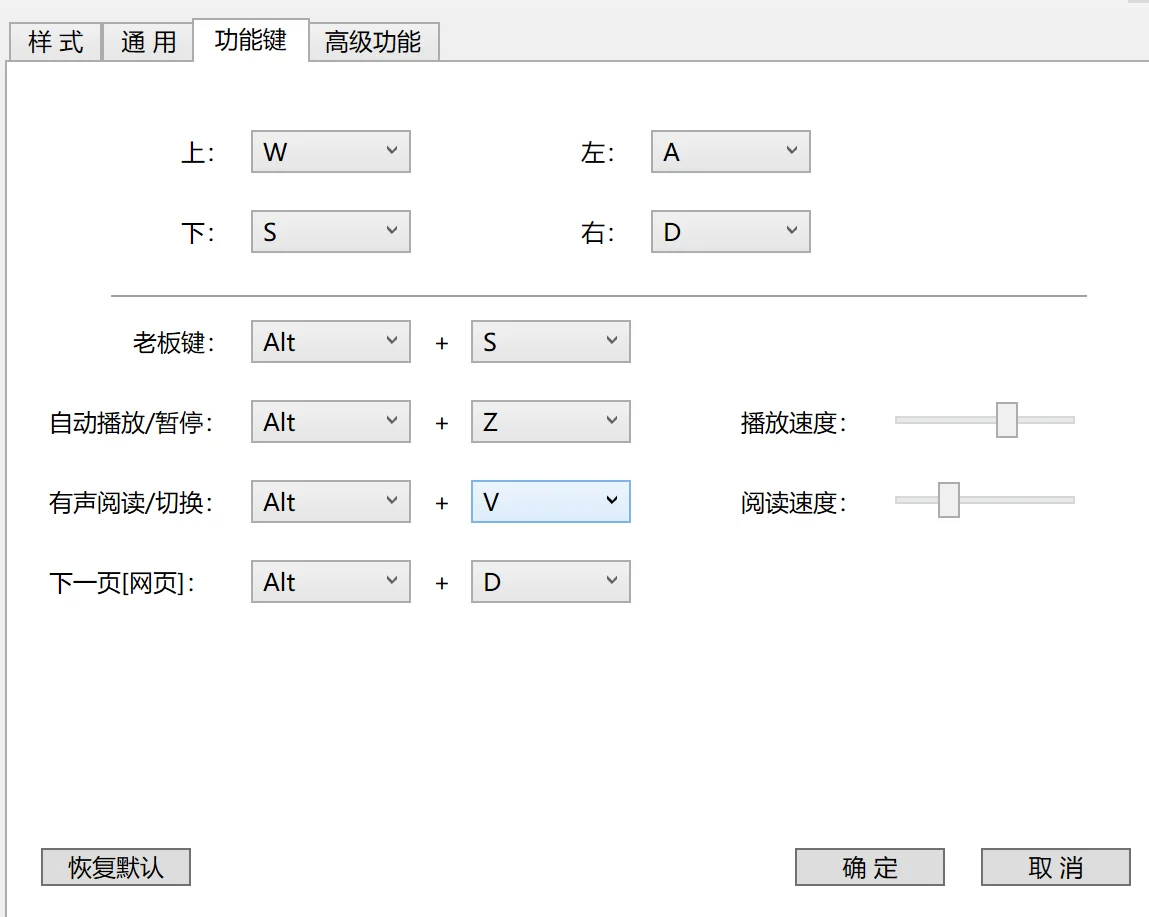Select the 功能键 tab

coord(250,40)
